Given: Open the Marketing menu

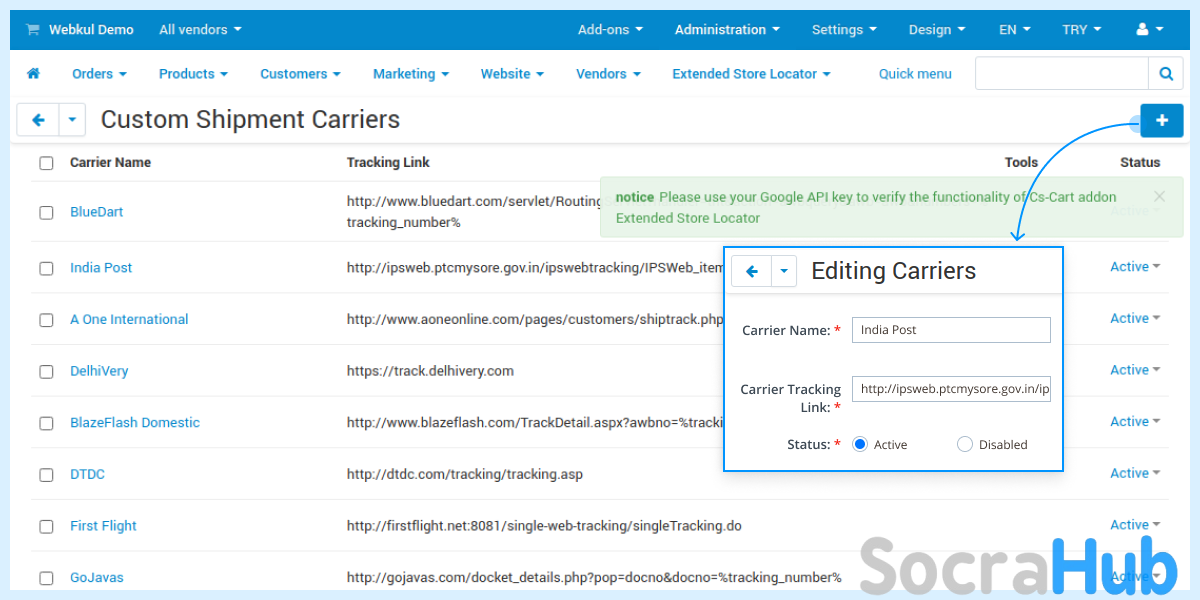Looking at the screenshot, I should 410,74.
